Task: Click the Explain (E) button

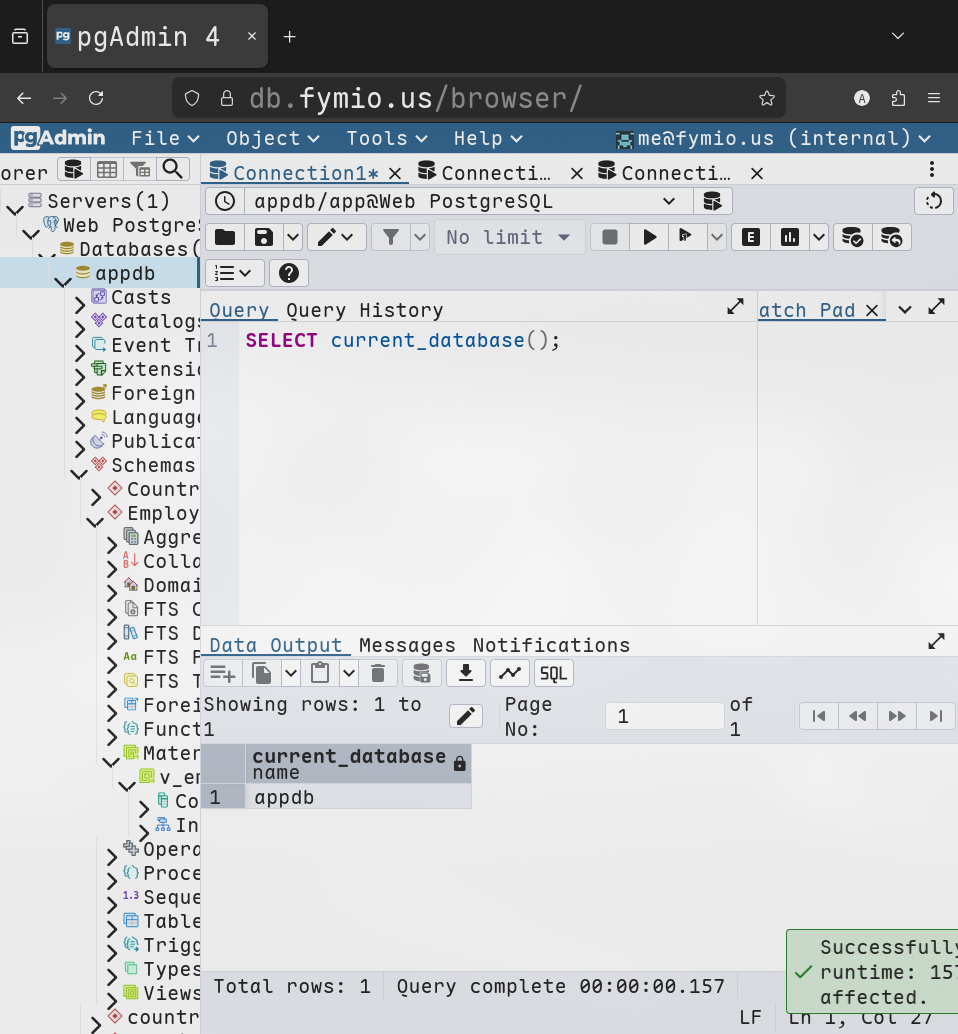Action: pyautogui.click(x=750, y=237)
